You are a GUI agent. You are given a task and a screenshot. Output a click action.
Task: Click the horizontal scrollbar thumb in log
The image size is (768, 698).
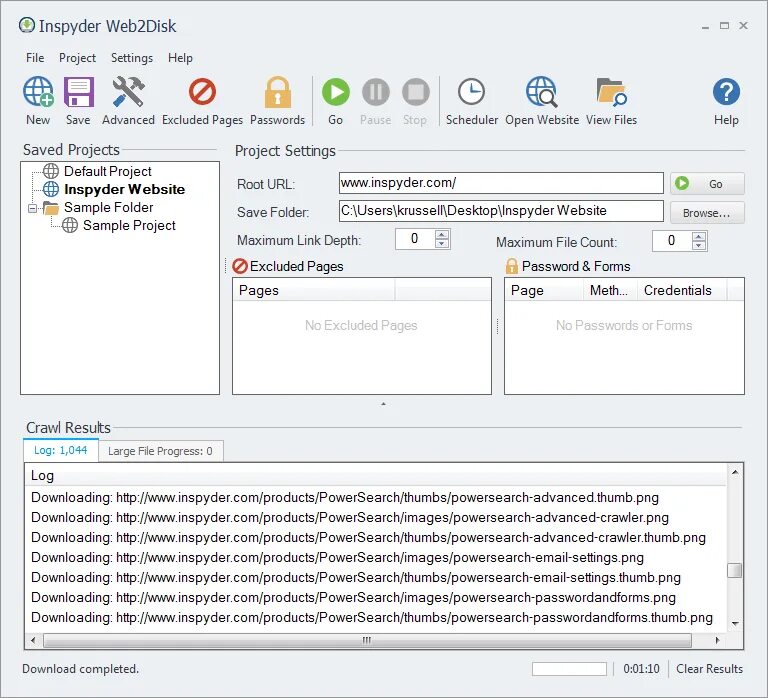367,640
